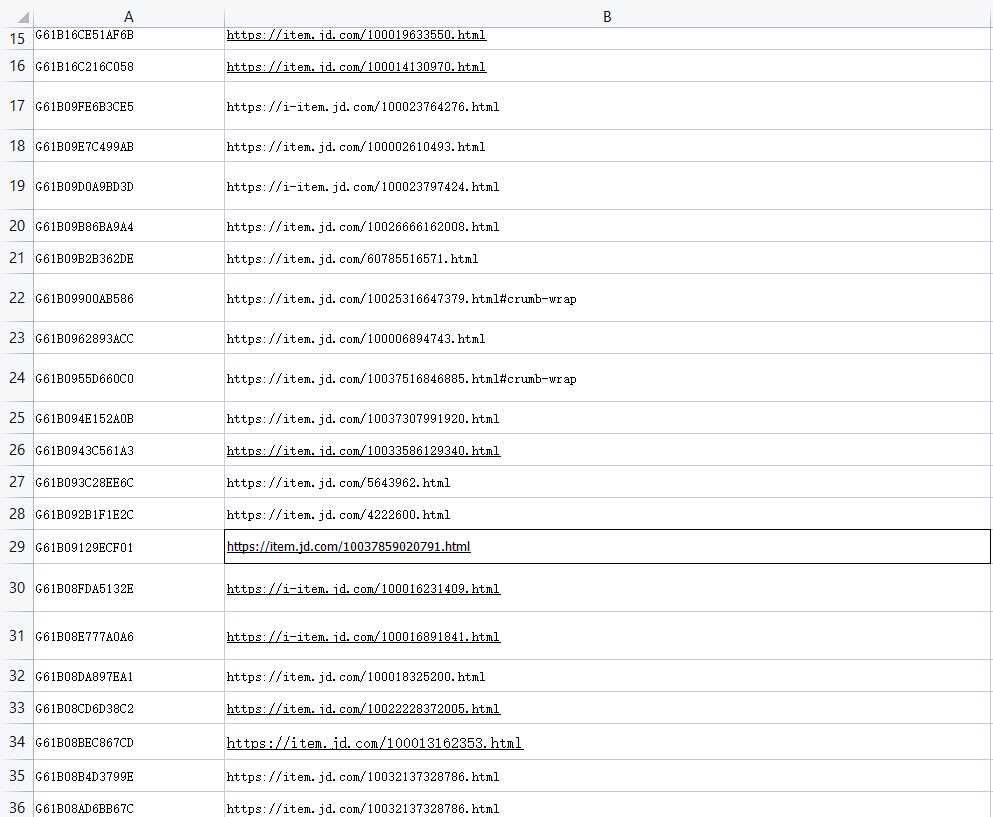Select cell G61B08BEC867CD

[129, 742]
